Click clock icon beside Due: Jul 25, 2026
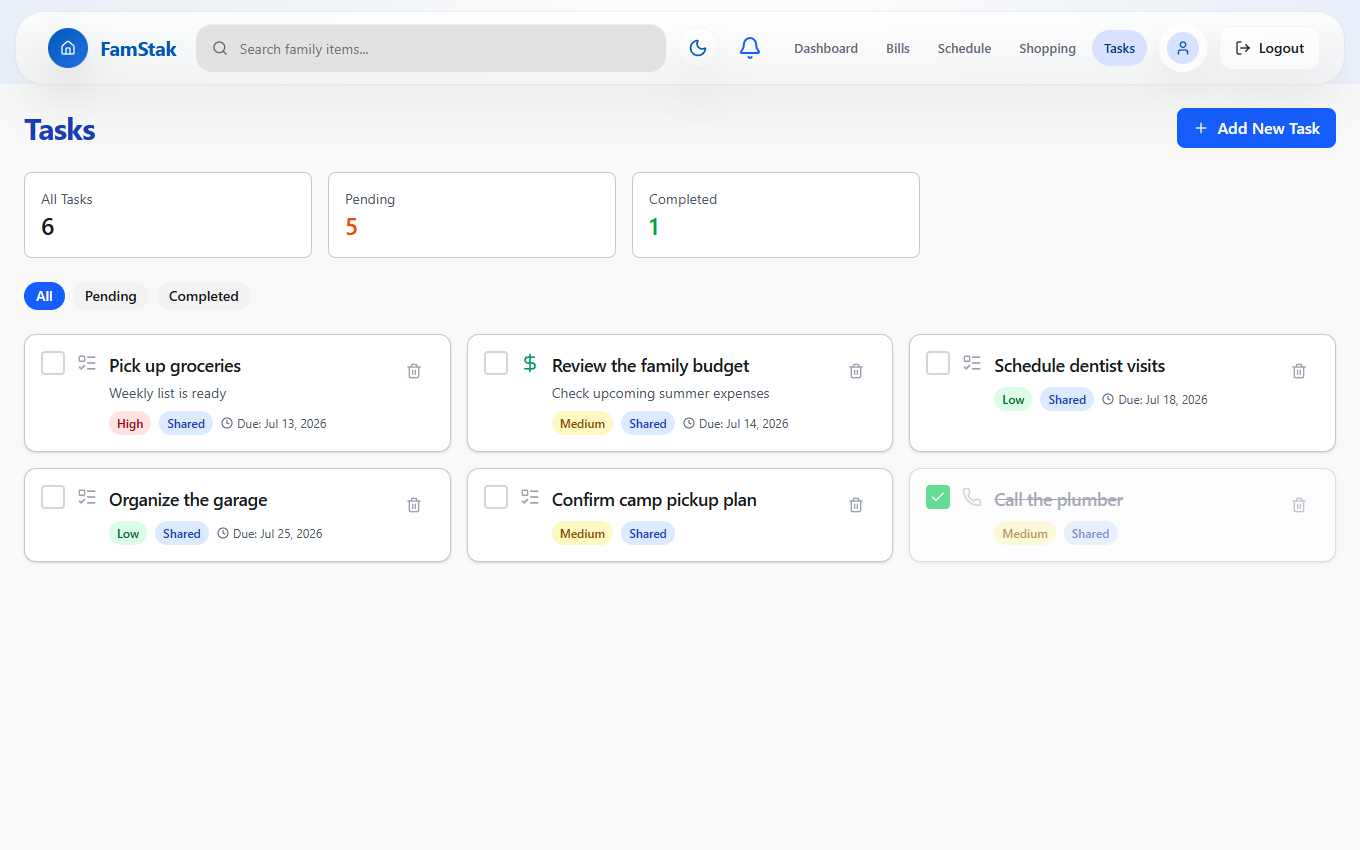Screen dimensions: 1360x850 tap(223, 533)
